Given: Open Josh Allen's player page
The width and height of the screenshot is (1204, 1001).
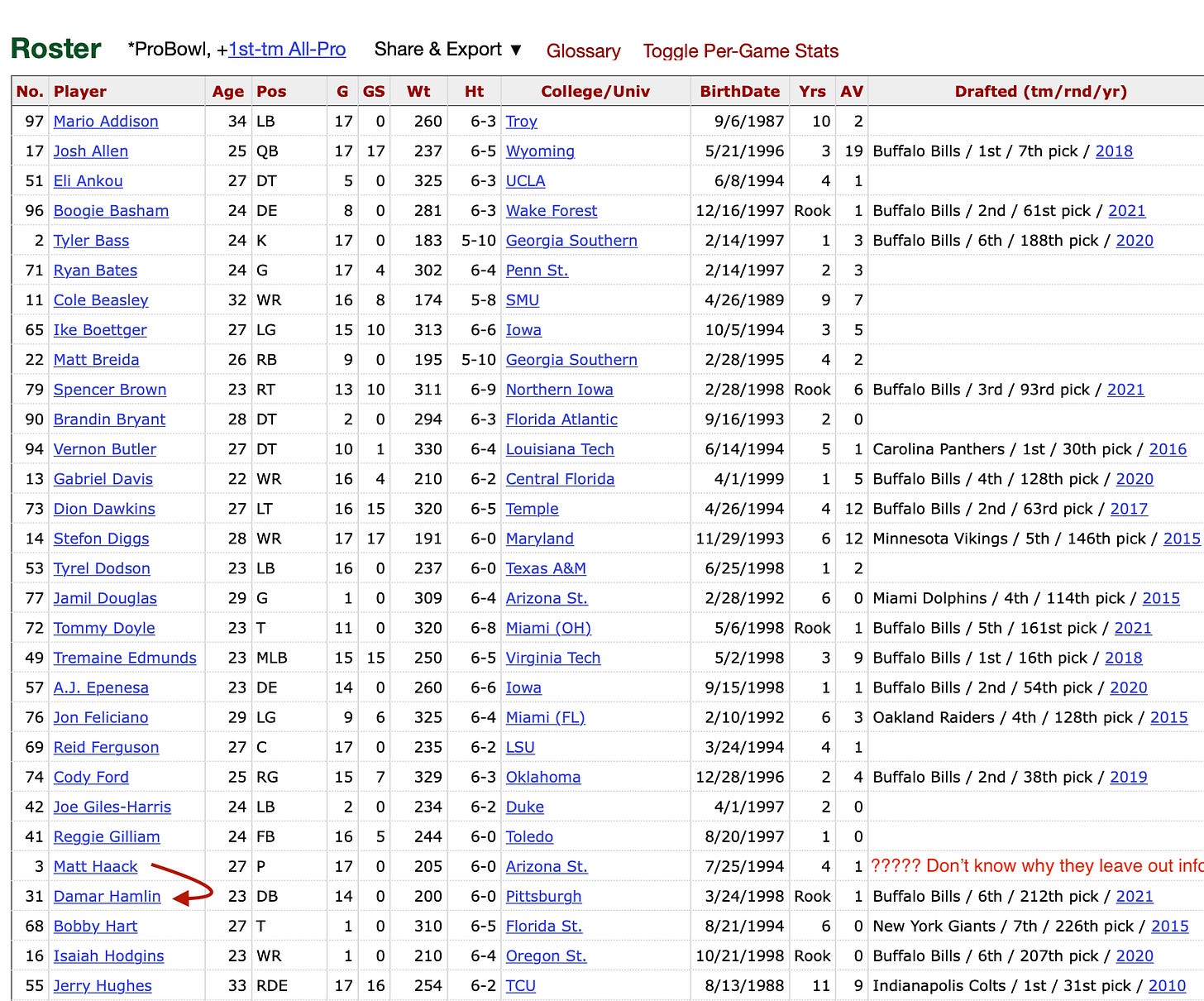Looking at the screenshot, I should [91, 151].
